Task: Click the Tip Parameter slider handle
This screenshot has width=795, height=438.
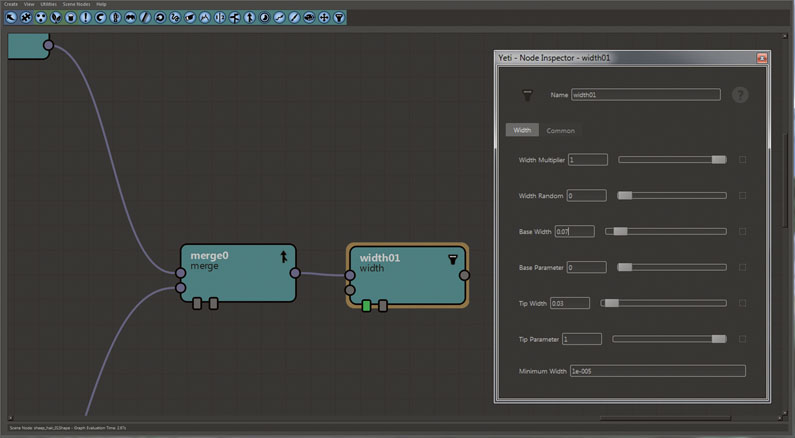Action: tap(719, 339)
